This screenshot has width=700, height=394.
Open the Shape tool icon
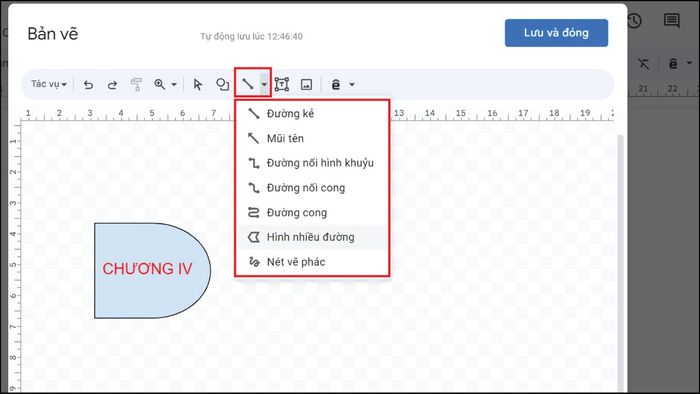pos(222,84)
